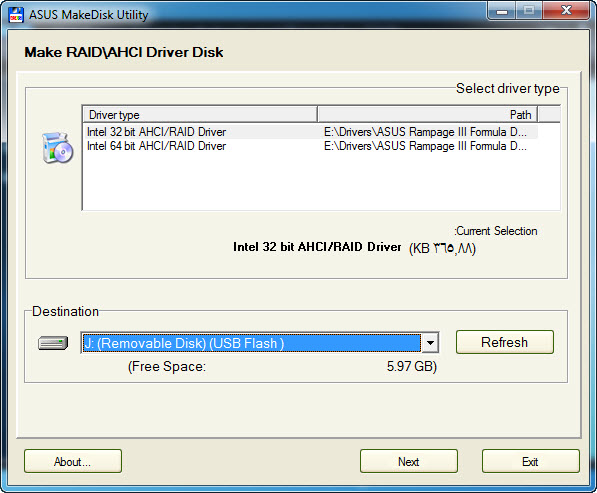Click the path of the 64 bit driver
The image size is (597, 493).
click(x=425, y=146)
